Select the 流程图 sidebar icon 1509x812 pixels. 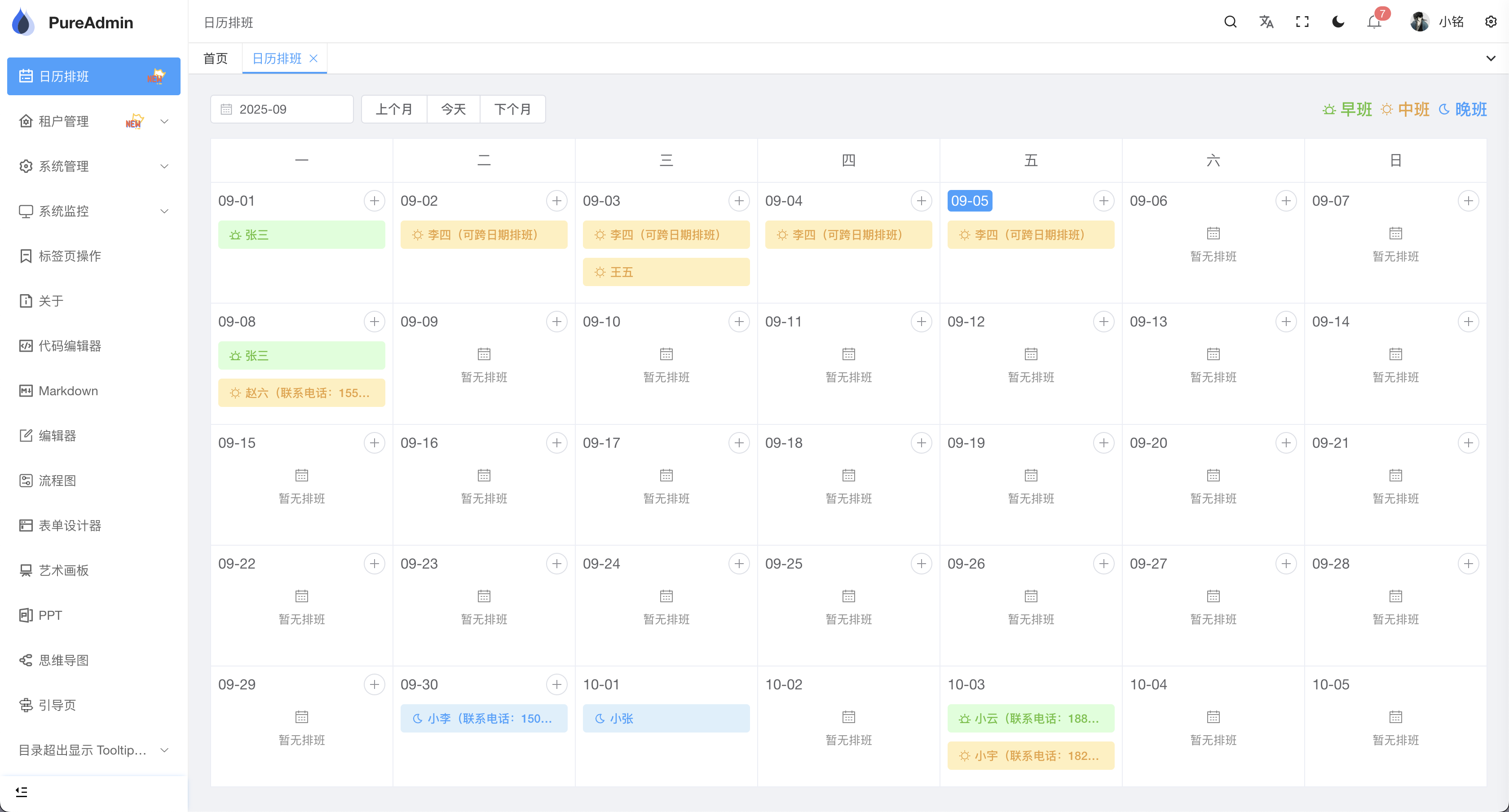click(26, 481)
